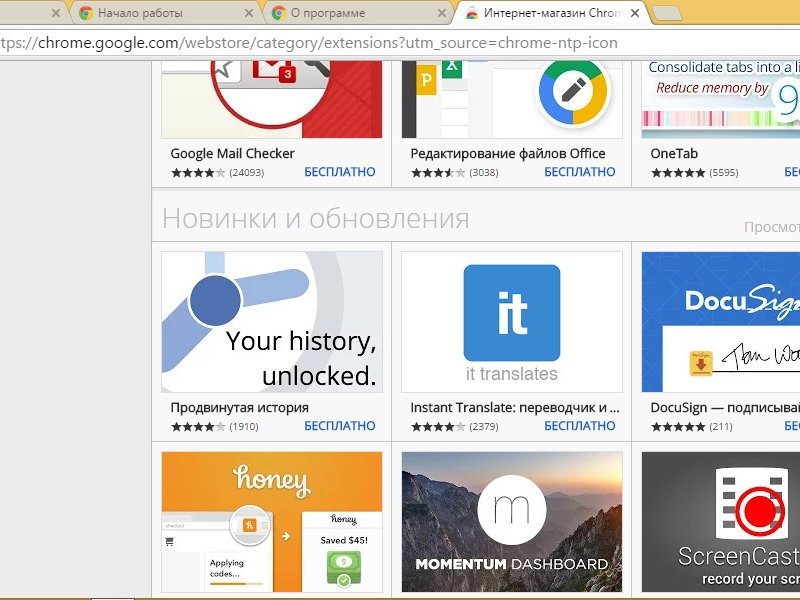
Task: Open the Screencastify thumbnail
Action: tap(721, 521)
